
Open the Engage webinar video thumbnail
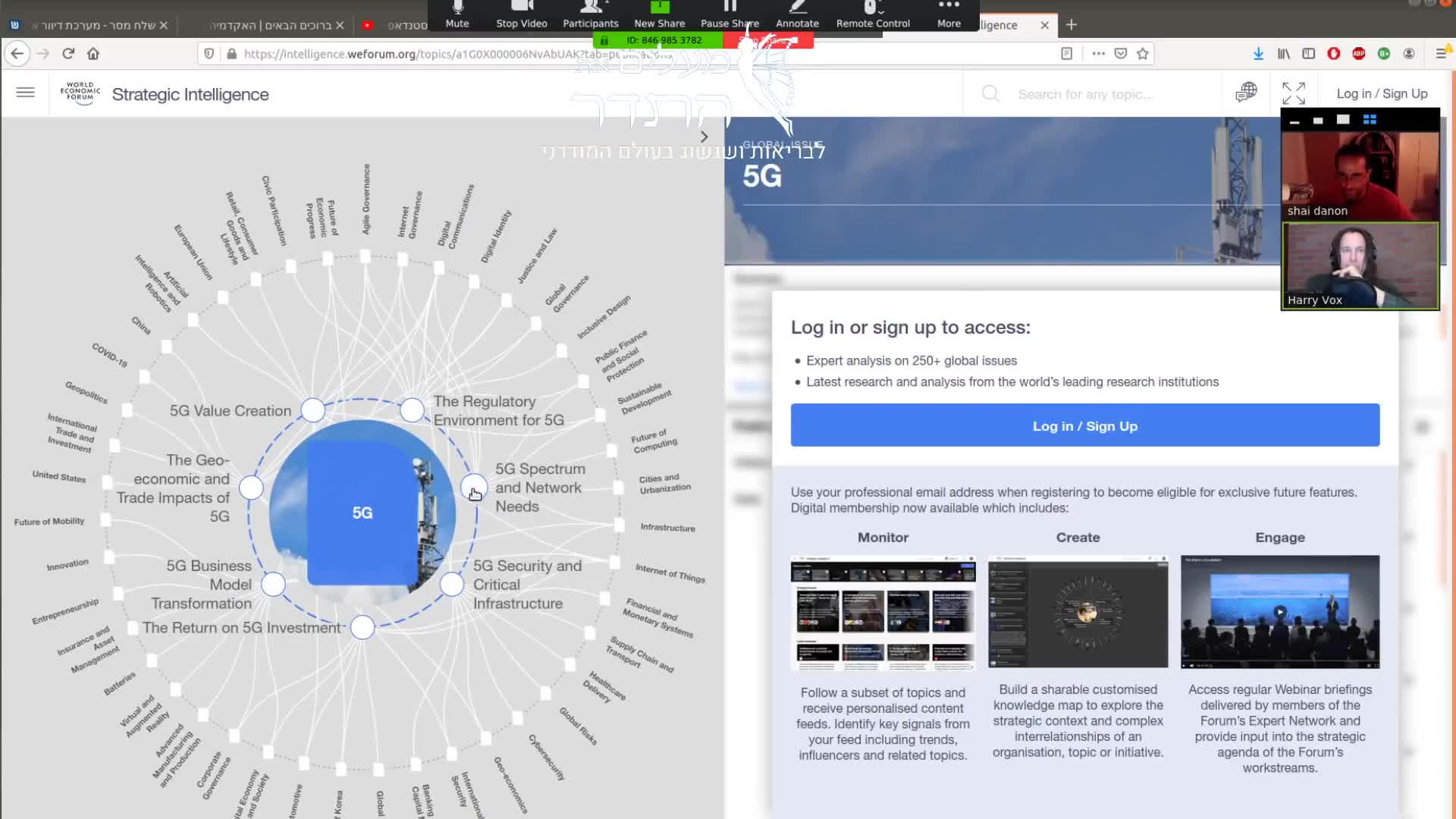point(1279,612)
